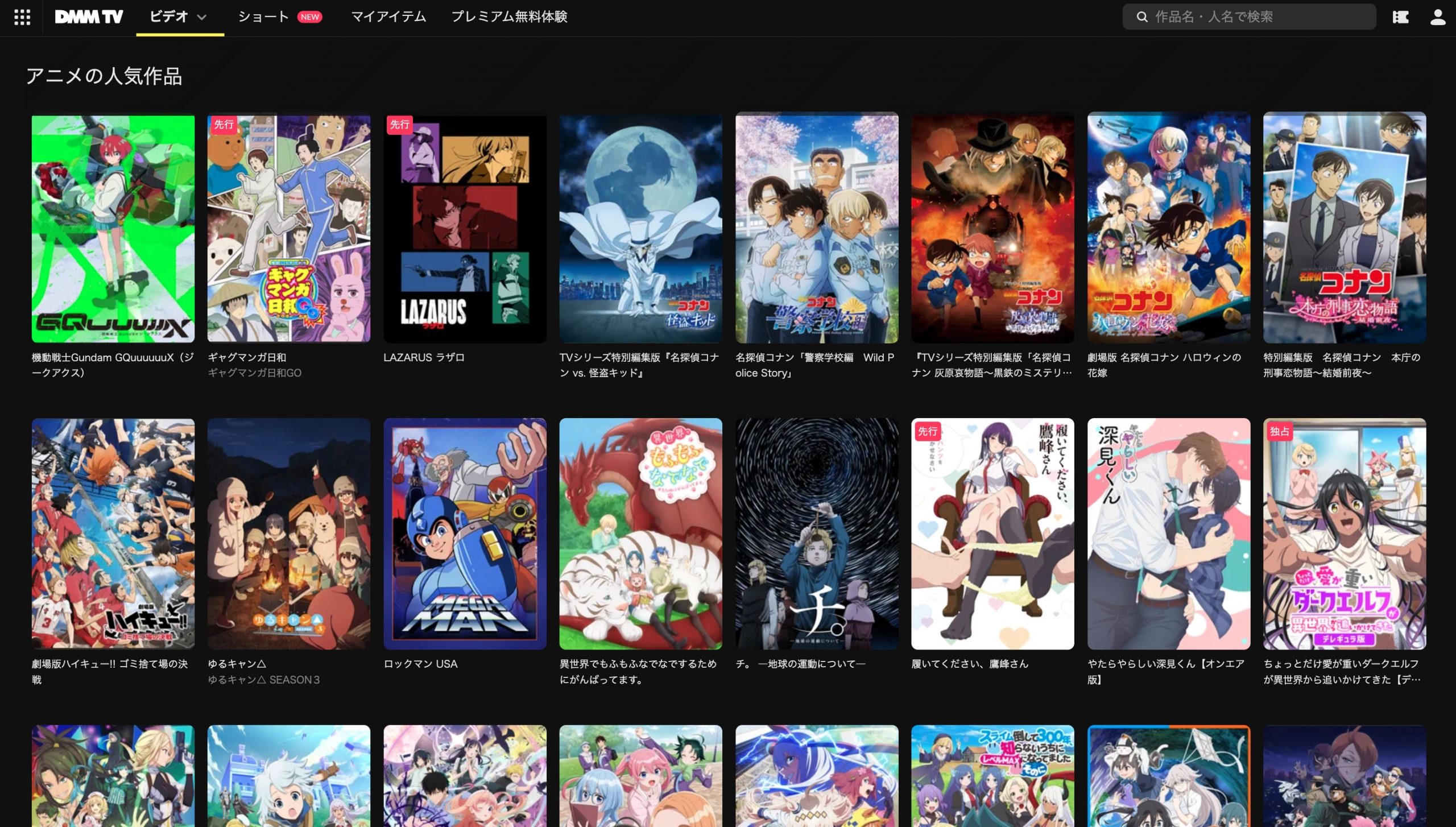Screen dimensions: 1456x827
Task: Click the search magnifier icon
Action: click(x=1141, y=17)
